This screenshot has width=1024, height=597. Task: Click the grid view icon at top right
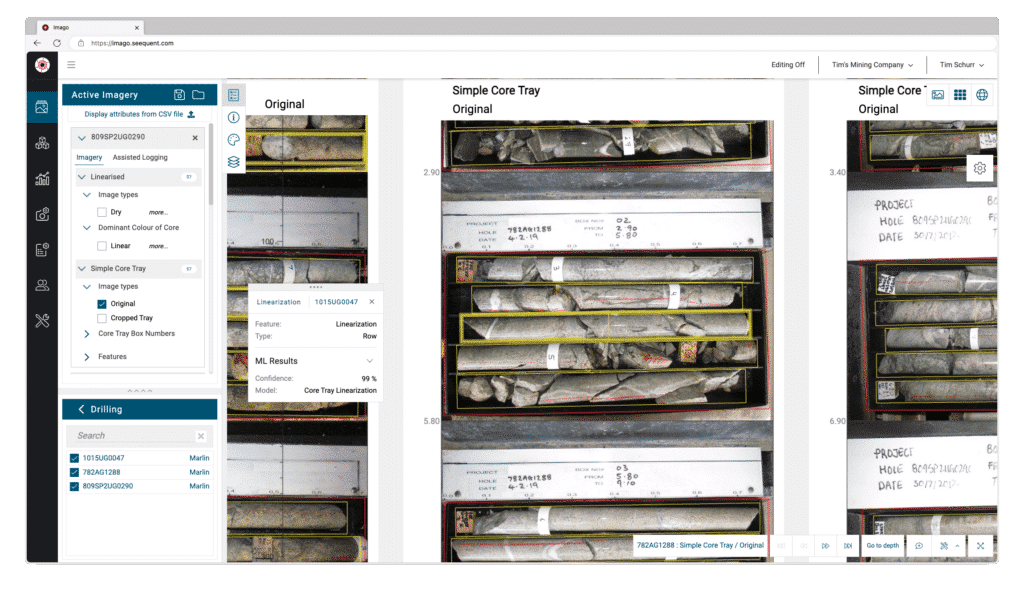pos(959,93)
